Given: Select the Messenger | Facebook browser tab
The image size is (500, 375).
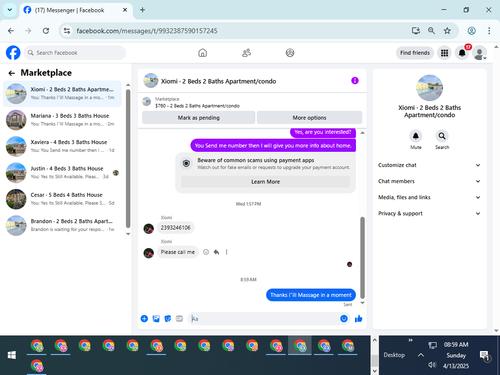Looking at the screenshot, I should 76,10.
